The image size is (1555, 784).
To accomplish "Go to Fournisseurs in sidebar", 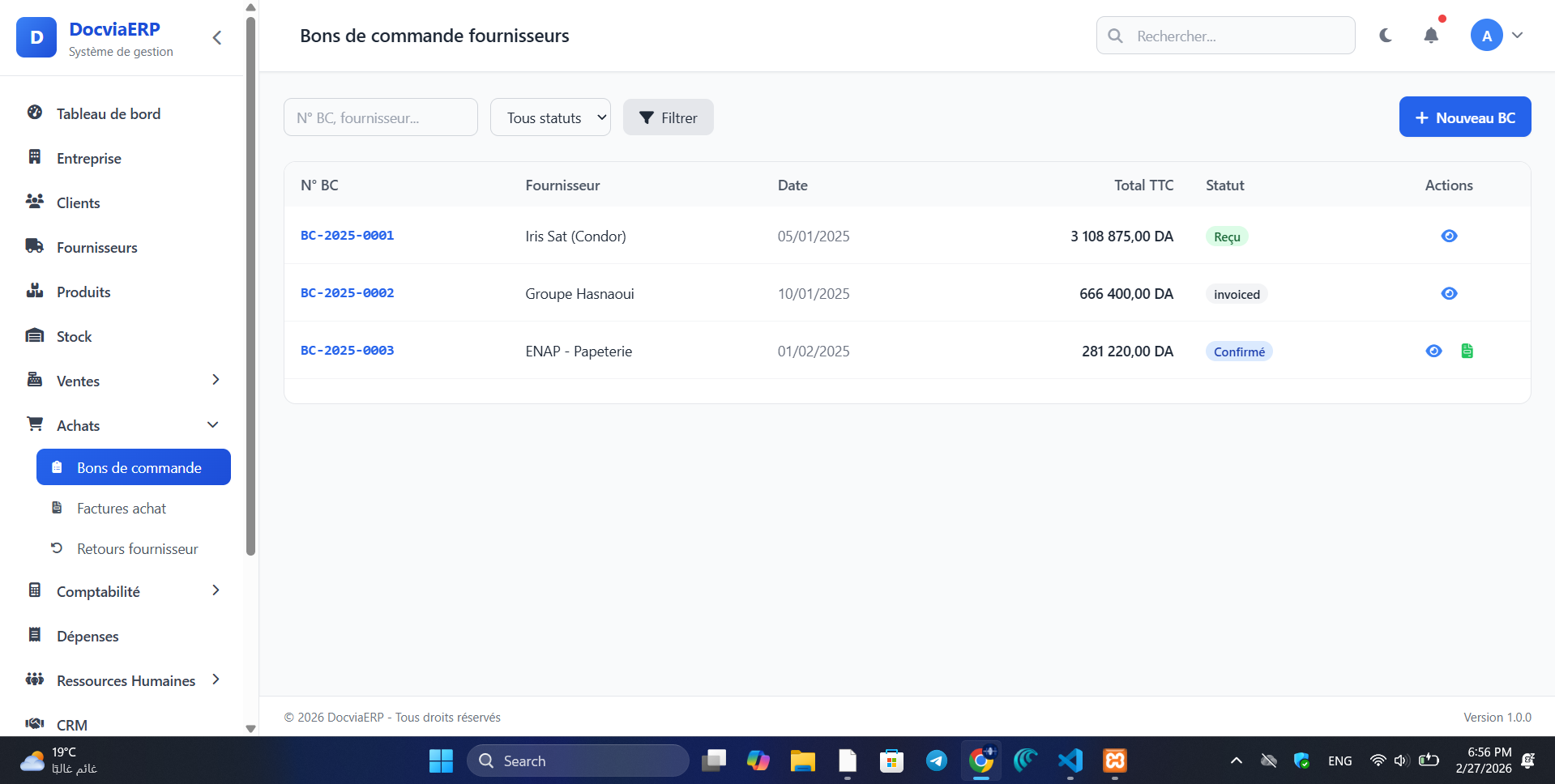I will coord(96,248).
